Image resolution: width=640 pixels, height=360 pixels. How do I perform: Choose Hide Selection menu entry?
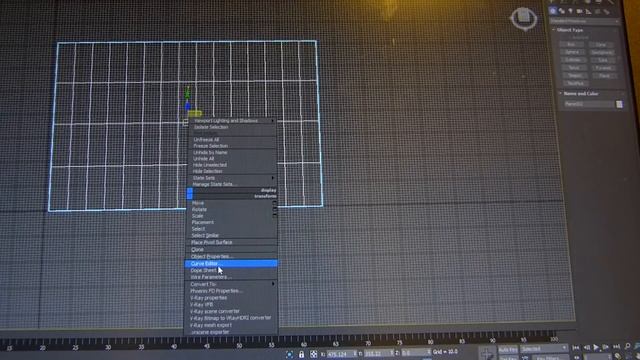[233, 171]
